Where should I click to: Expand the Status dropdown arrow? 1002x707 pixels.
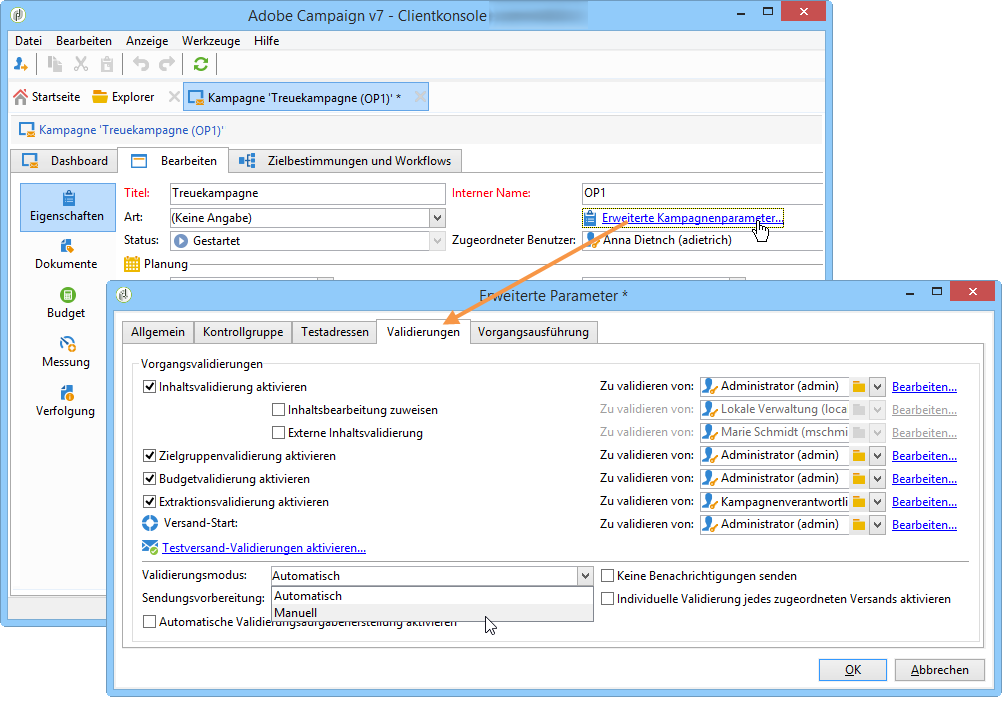(437, 241)
